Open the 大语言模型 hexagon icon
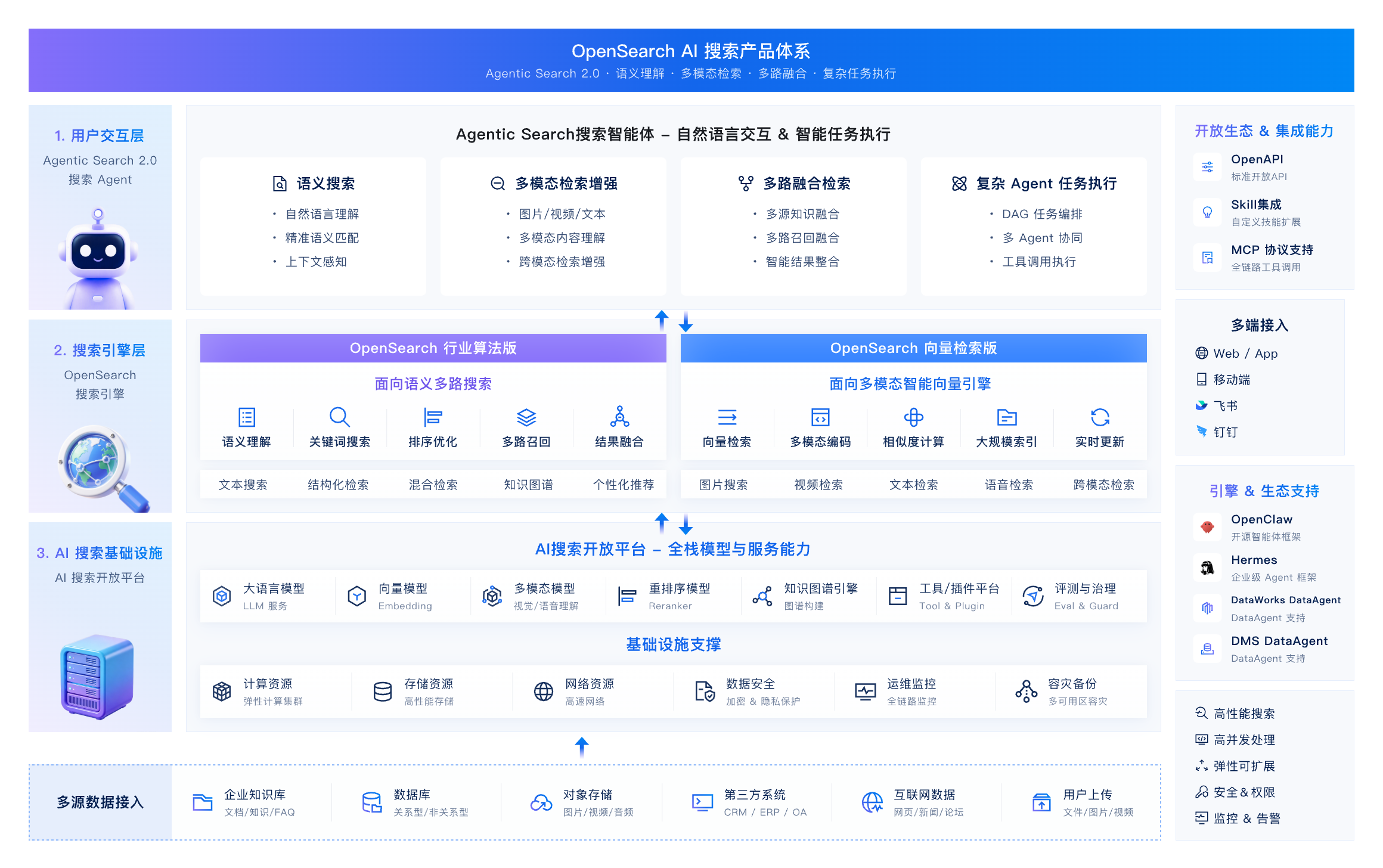 tap(222, 596)
